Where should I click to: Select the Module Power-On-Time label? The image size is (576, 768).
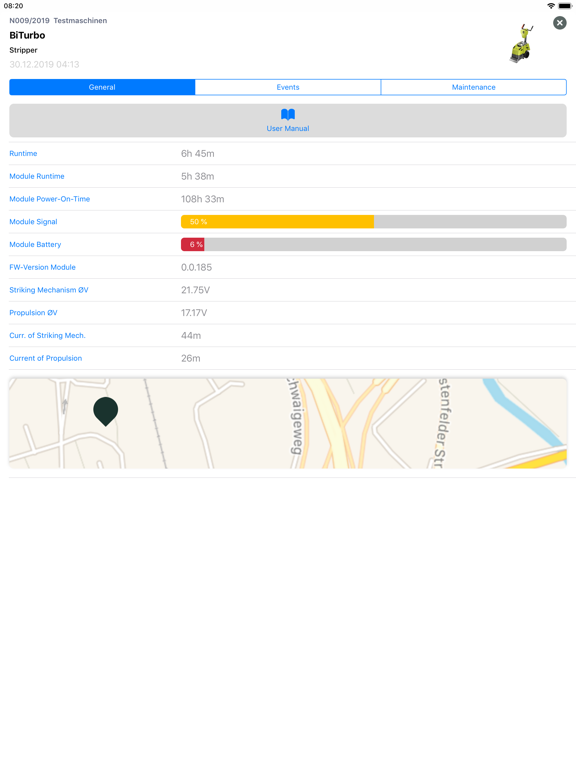pos(49,199)
